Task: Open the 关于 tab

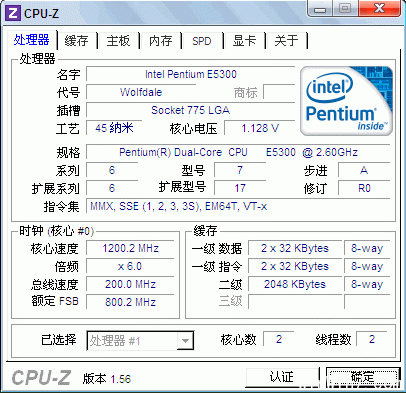Action: 286,41
